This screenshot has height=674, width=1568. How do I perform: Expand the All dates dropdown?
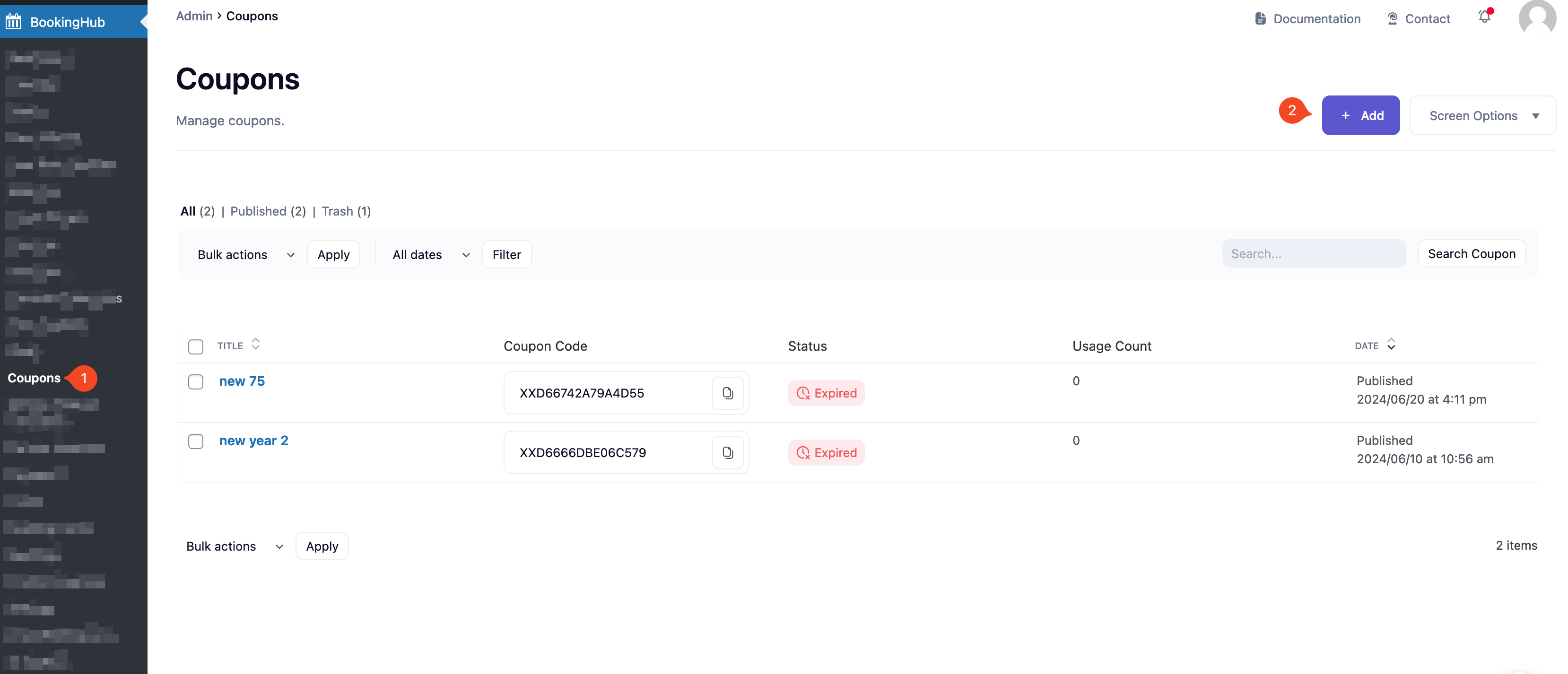[430, 254]
